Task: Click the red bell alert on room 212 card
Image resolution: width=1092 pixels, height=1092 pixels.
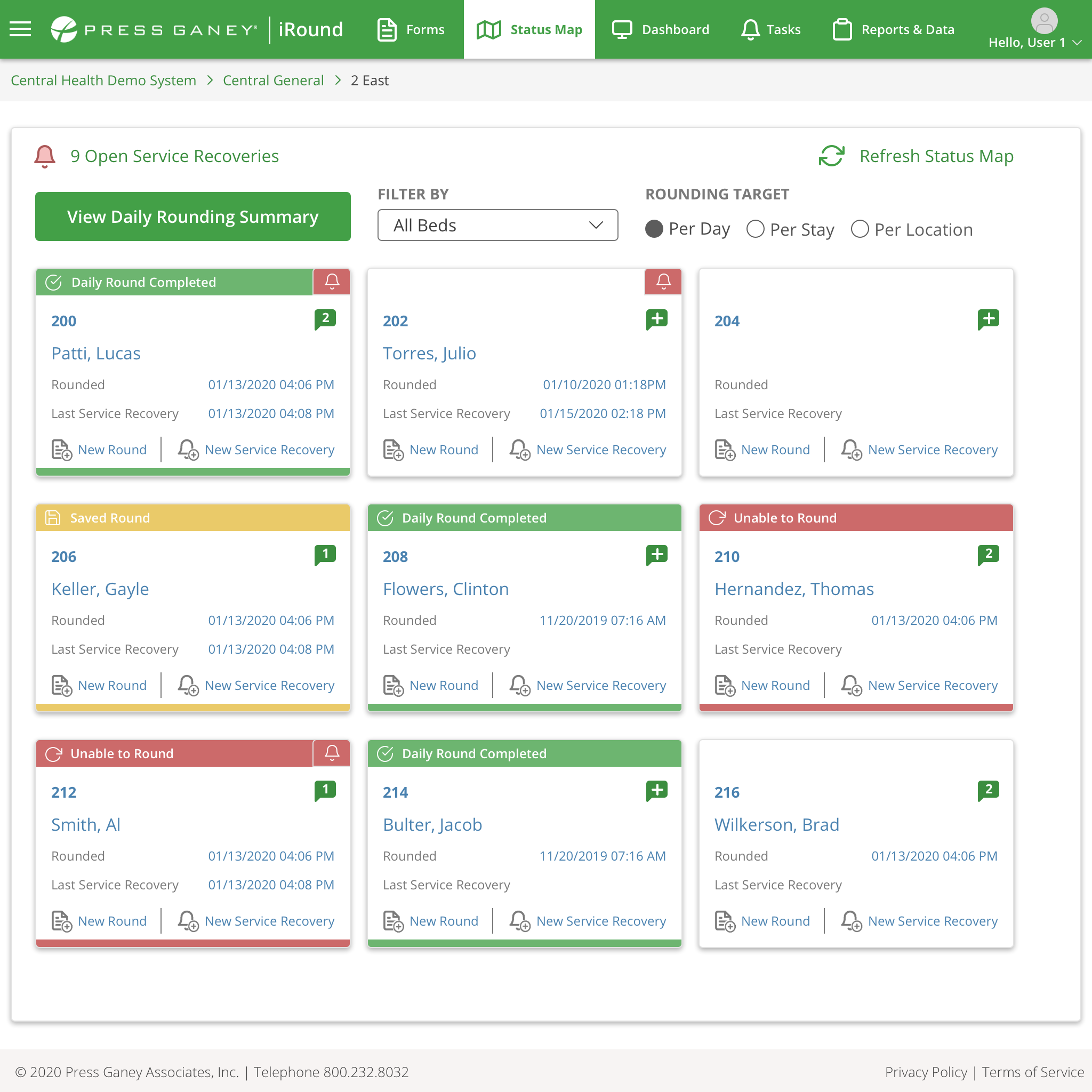Action: [x=332, y=753]
